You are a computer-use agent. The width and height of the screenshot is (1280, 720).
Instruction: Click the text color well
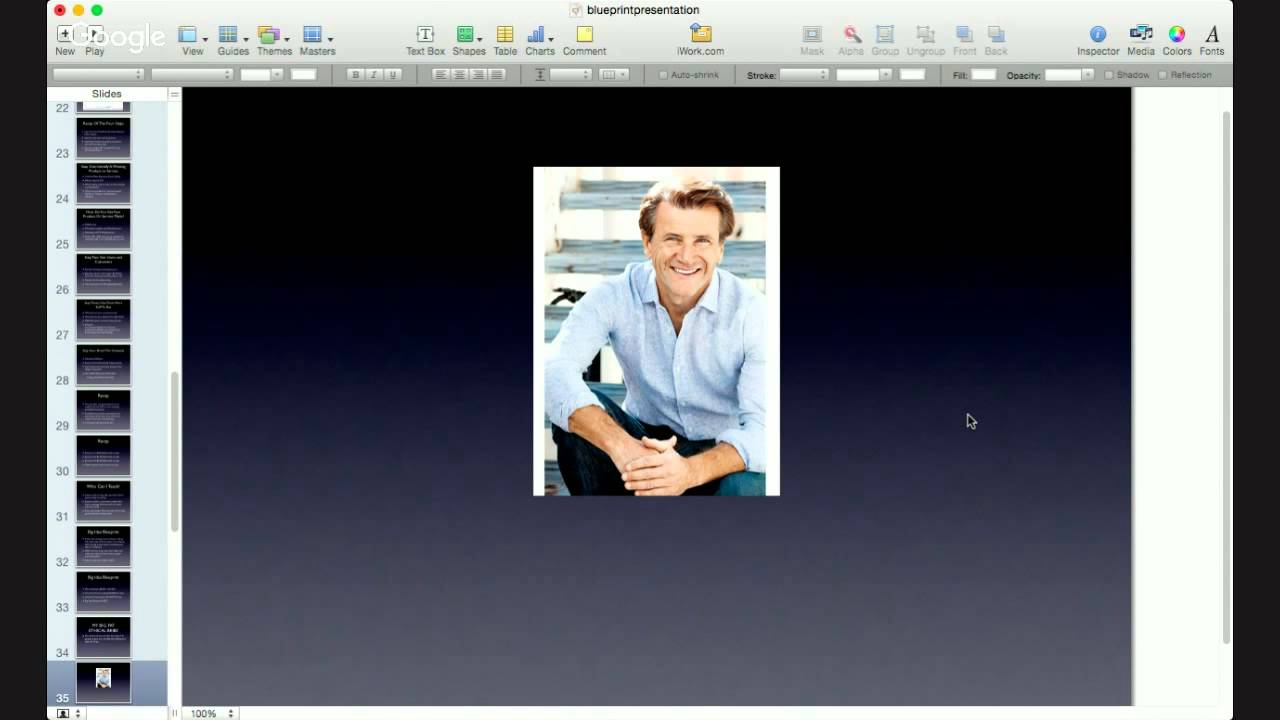[303, 75]
